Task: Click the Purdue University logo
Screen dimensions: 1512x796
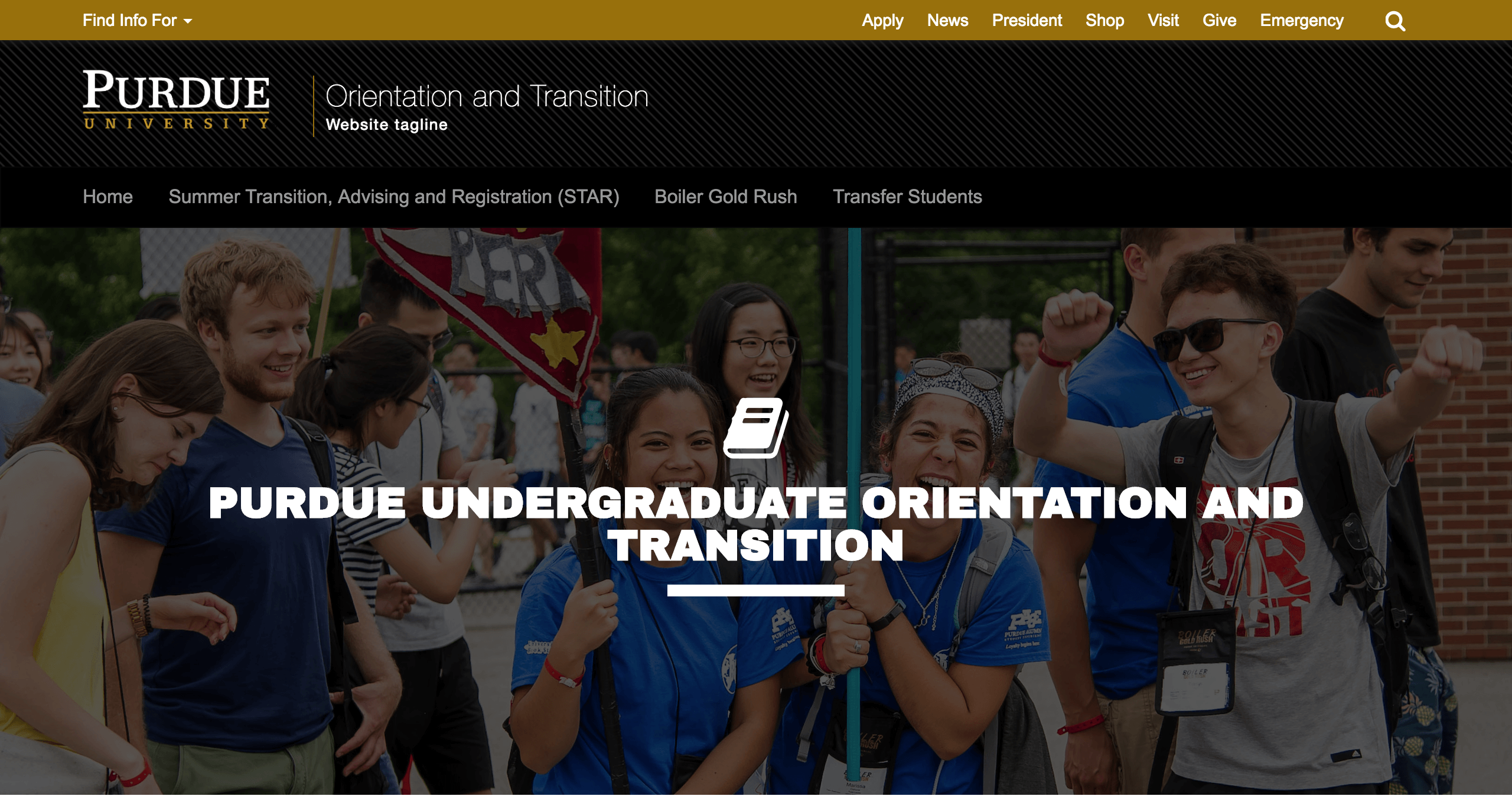Action: coord(176,100)
